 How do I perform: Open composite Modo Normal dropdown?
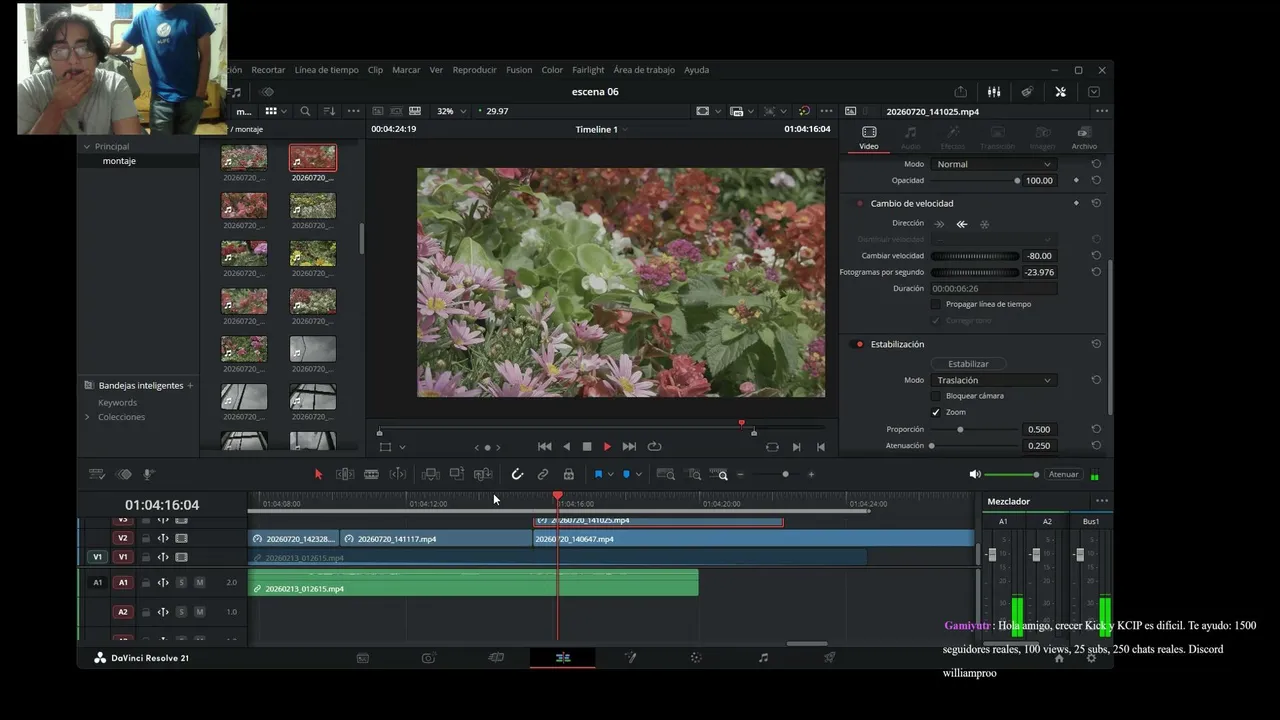[993, 164]
